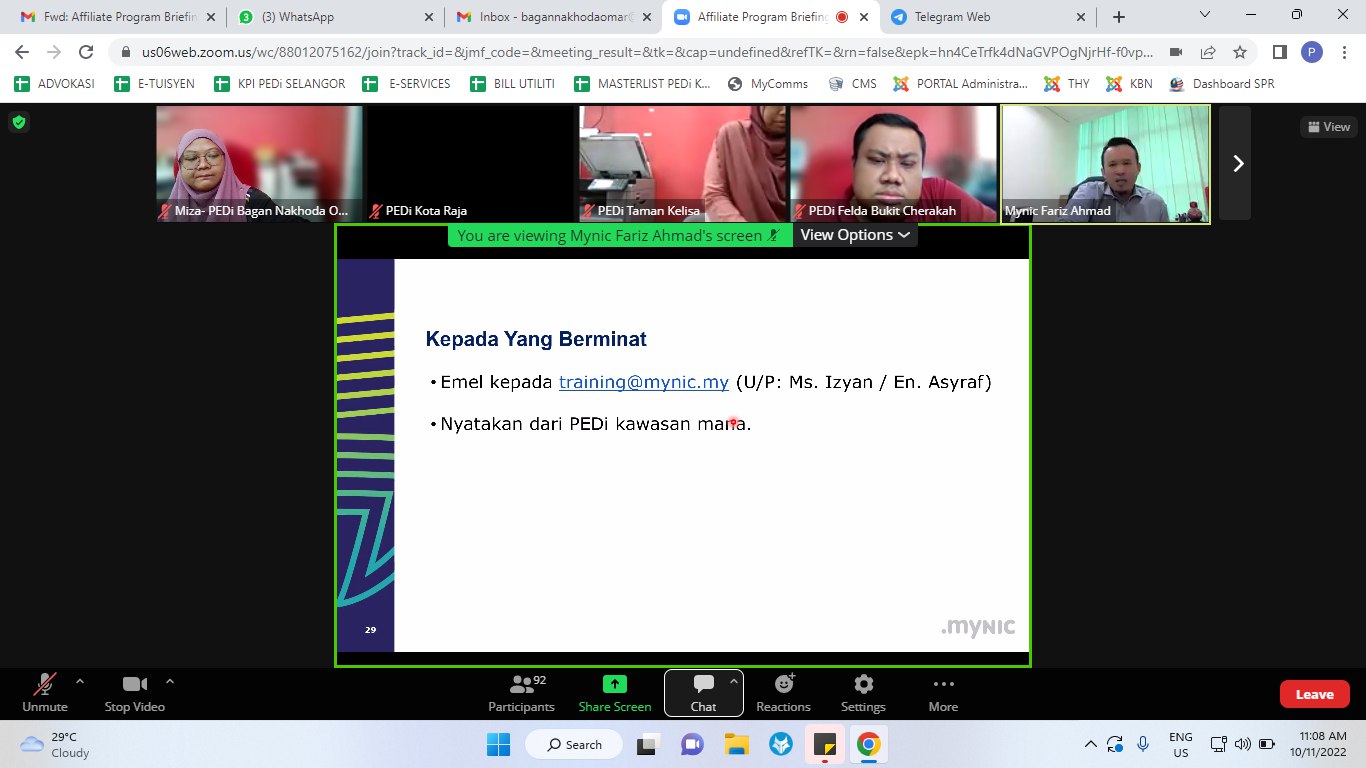Expand the View Options dropdown
This screenshot has height=768, width=1366.
pyautogui.click(x=855, y=235)
